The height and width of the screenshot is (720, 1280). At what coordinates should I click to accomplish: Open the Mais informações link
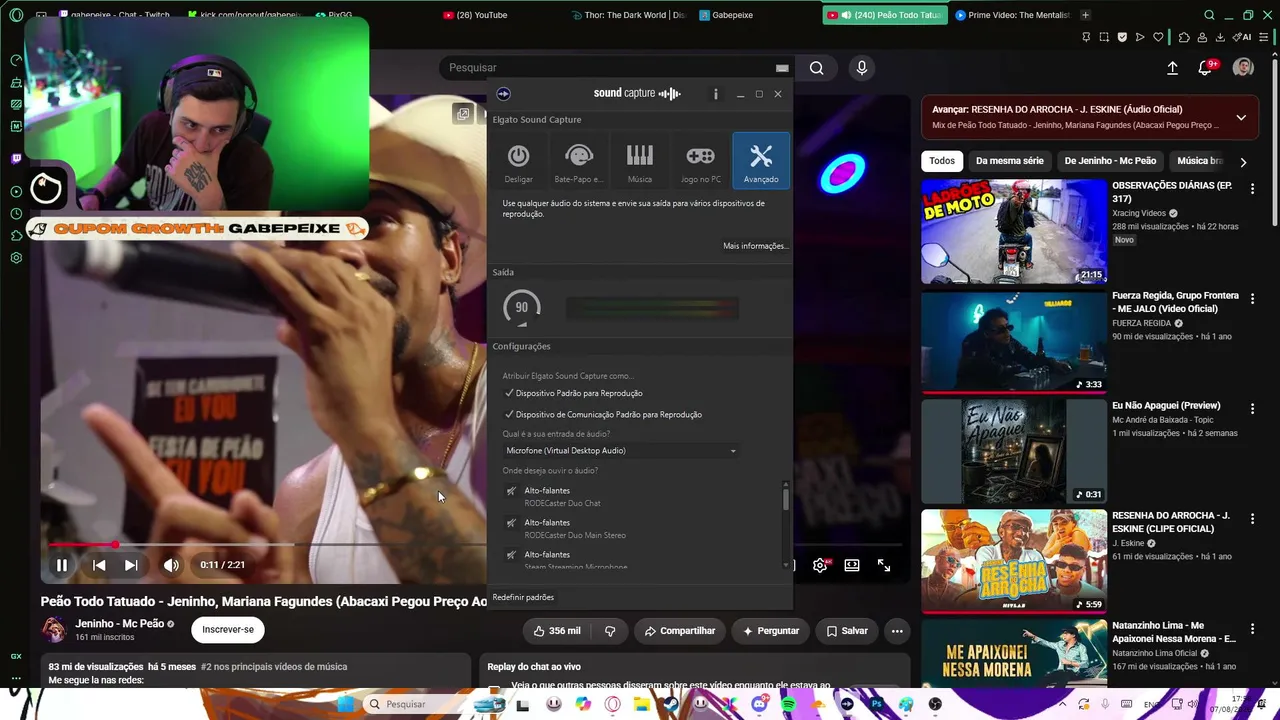coord(755,246)
